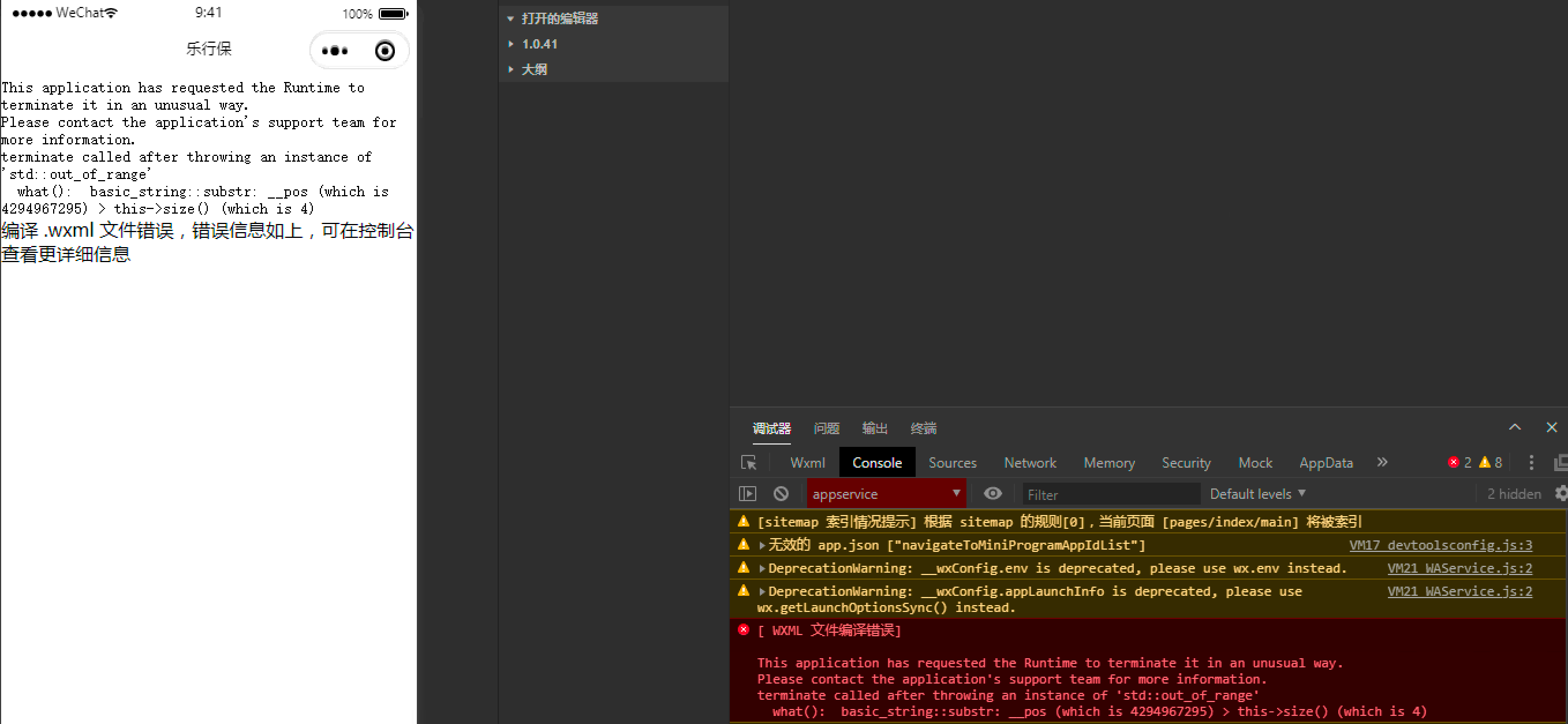The image size is (1568, 724).
Task: Switch to the Network tab
Action: click(x=1029, y=463)
